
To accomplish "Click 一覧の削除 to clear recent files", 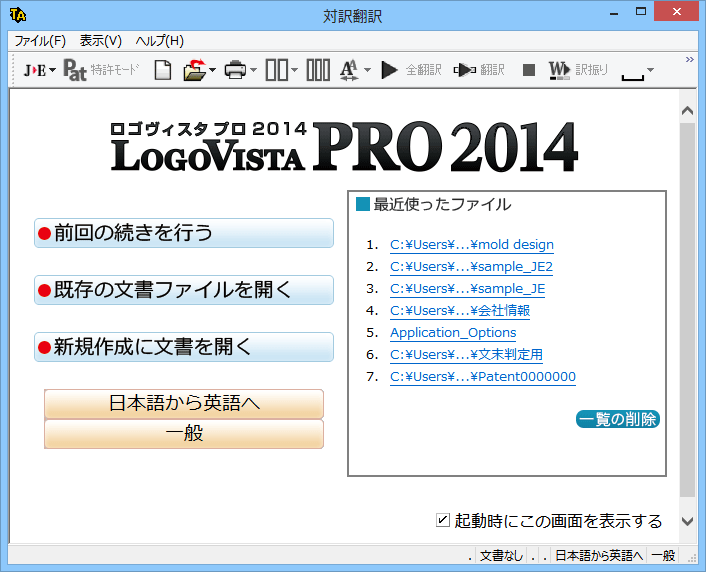I will [617, 419].
